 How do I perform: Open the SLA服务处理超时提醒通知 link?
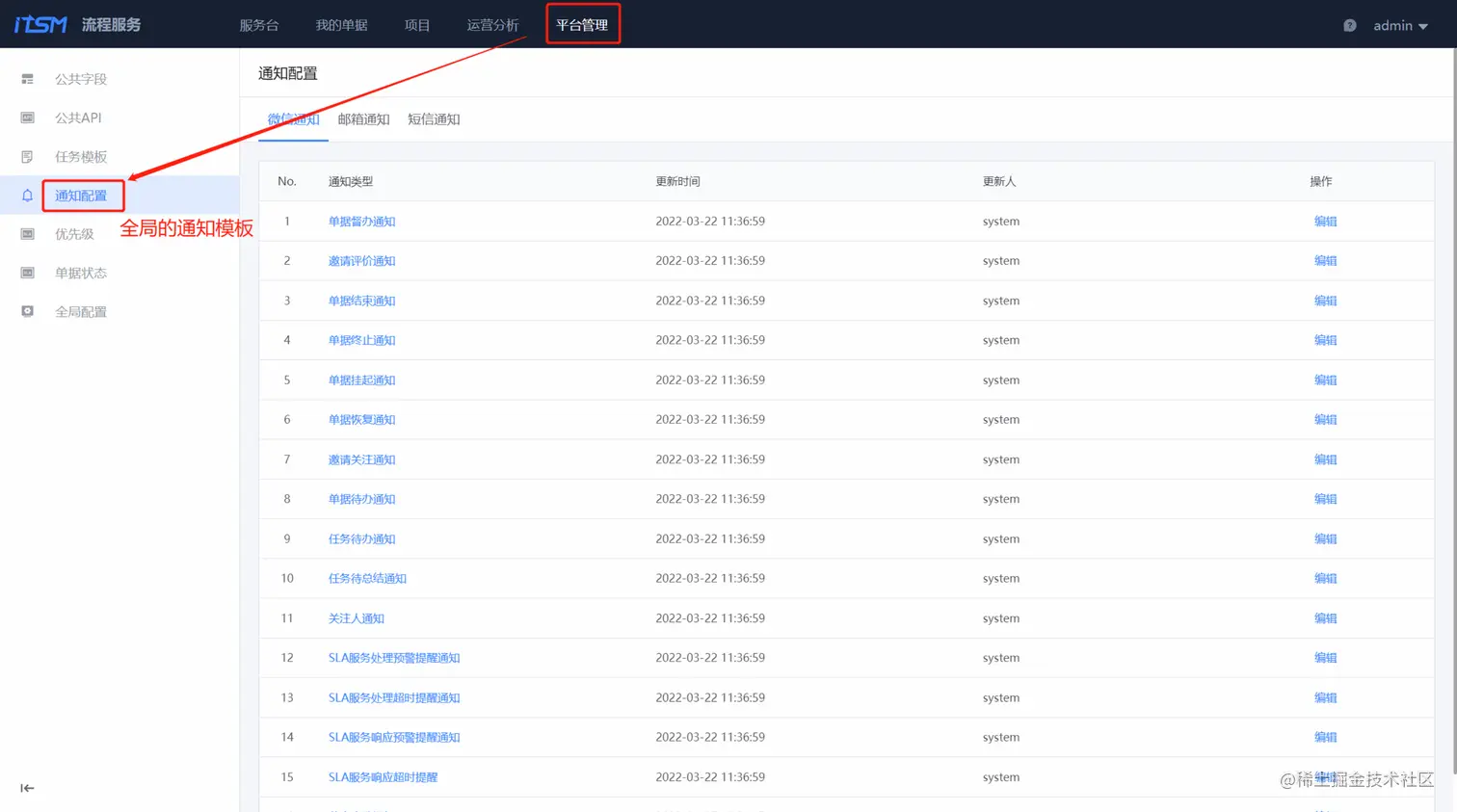tap(394, 697)
